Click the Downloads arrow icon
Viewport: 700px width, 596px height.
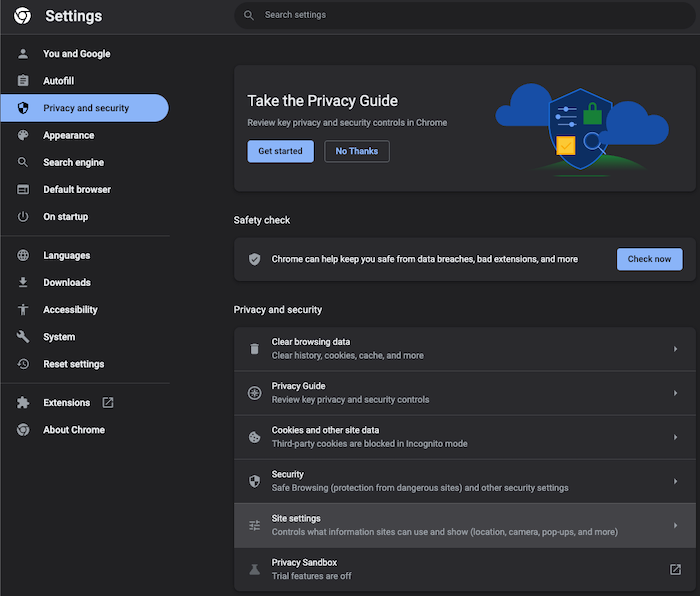pyautogui.click(x=23, y=282)
